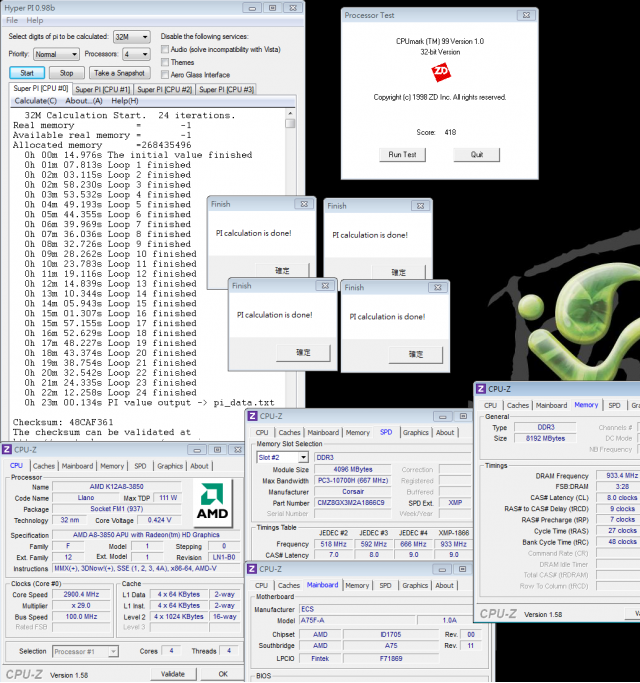Click Take a Snapshot button
This screenshot has width=640, height=683.
[119, 73]
